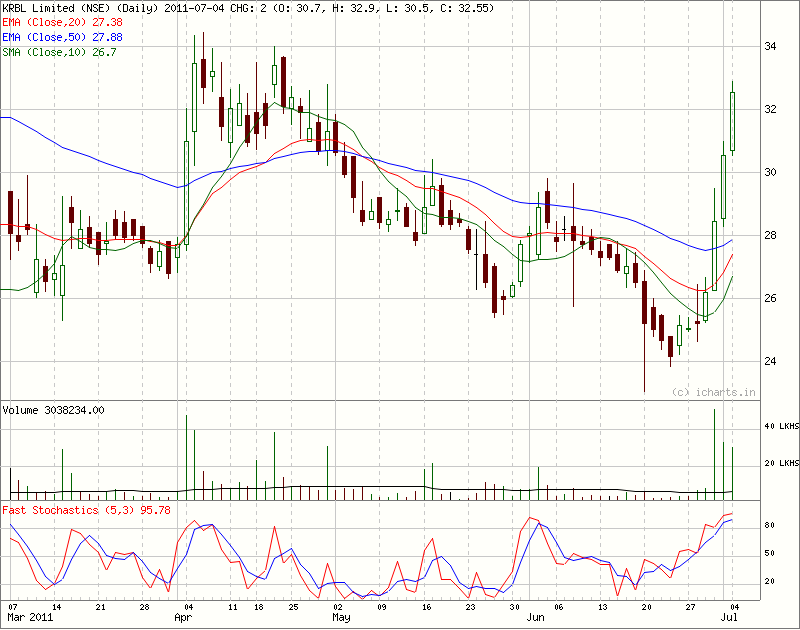Click the date tick '06' in June

click(x=559, y=607)
